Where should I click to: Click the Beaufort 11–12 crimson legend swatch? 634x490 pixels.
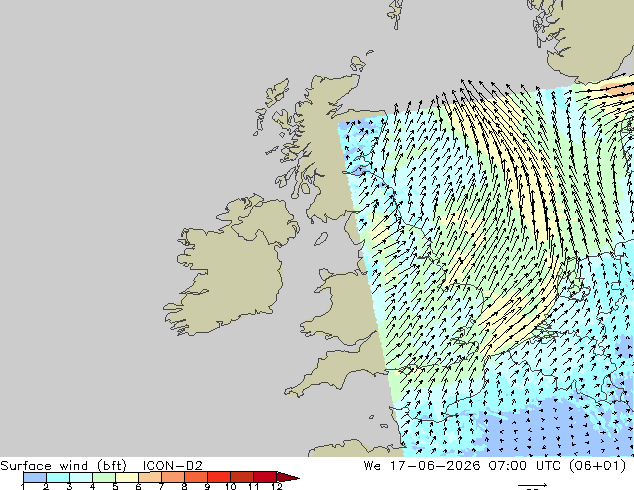tap(265, 477)
